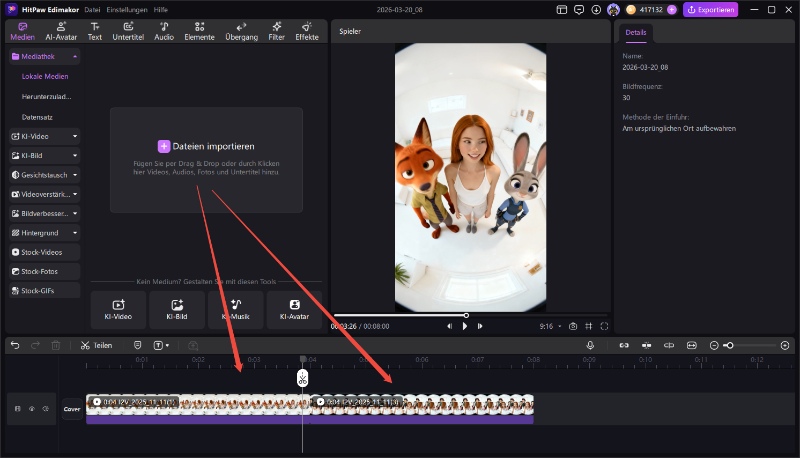Toggle the player grid overlay icon
Screen dimensions: 800x458
pyautogui.click(x=589, y=326)
